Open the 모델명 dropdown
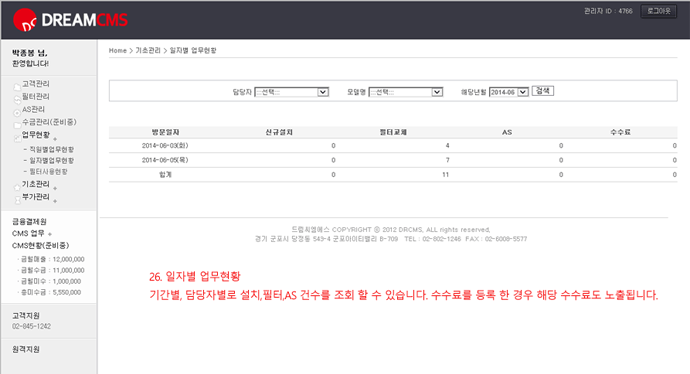This screenshot has width=690, height=374. click(405, 92)
